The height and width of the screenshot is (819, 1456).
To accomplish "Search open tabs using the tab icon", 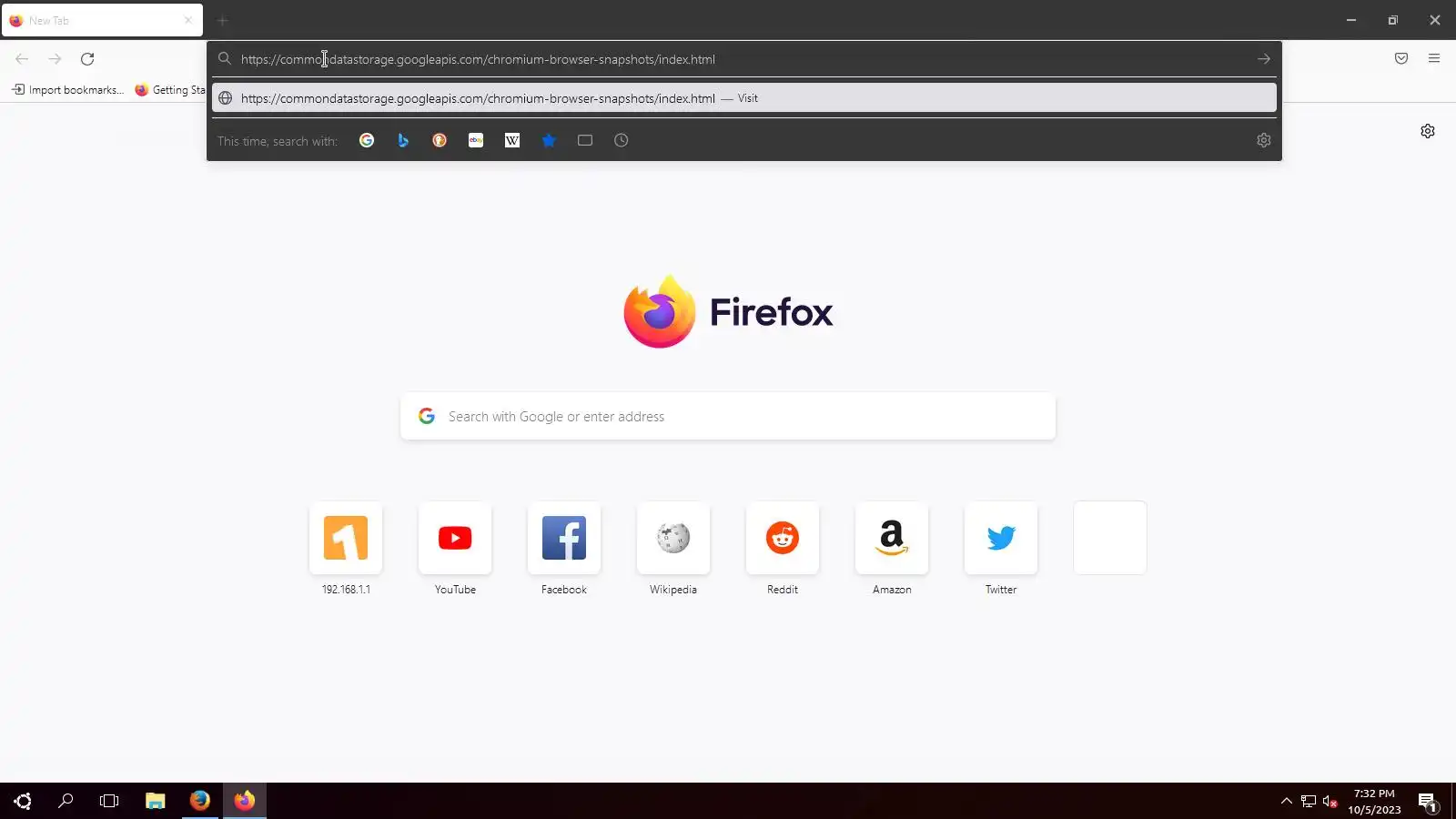I will 585,140.
